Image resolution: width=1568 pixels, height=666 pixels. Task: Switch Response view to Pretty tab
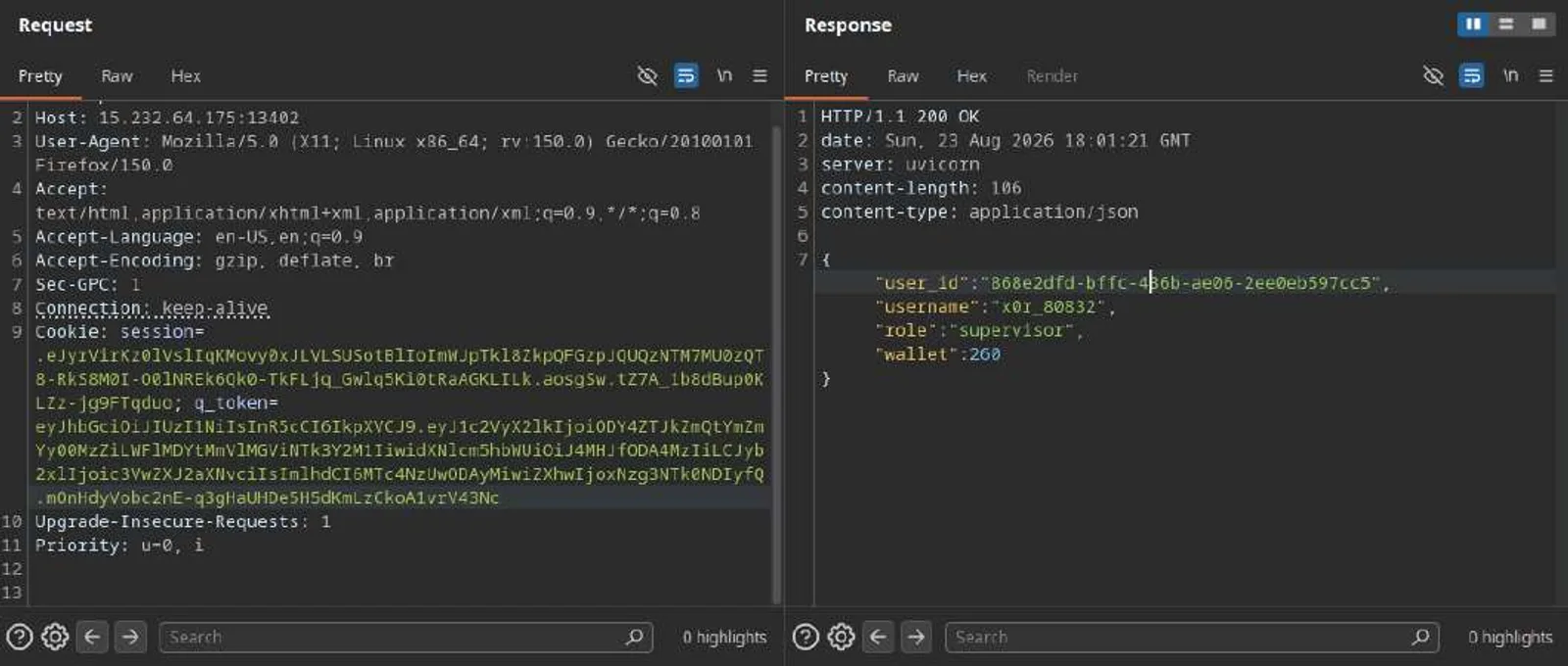coord(826,76)
